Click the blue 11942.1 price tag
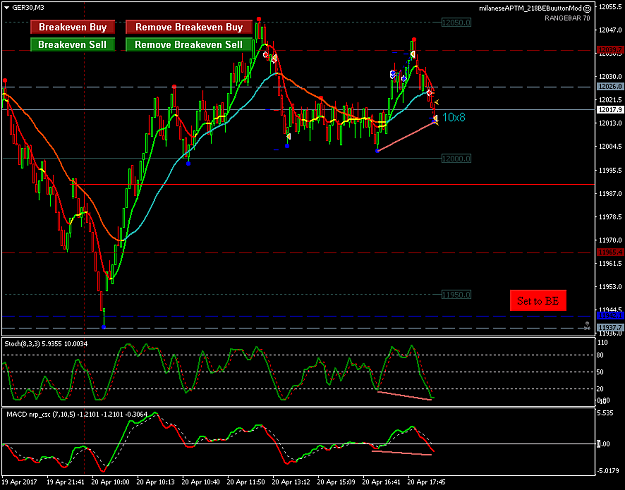The height and width of the screenshot is (490, 625). pyautogui.click(x=610, y=315)
